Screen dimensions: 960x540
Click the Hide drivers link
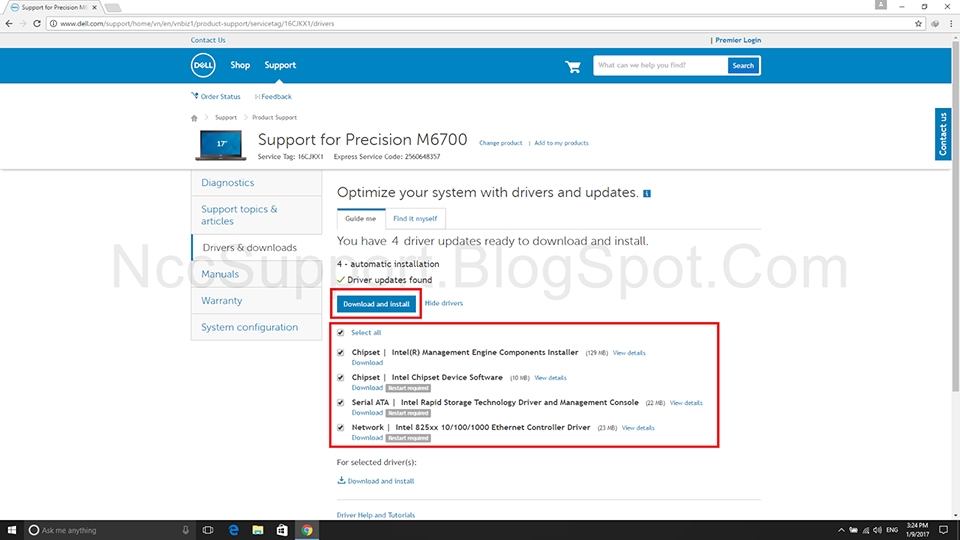pyautogui.click(x=444, y=303)
